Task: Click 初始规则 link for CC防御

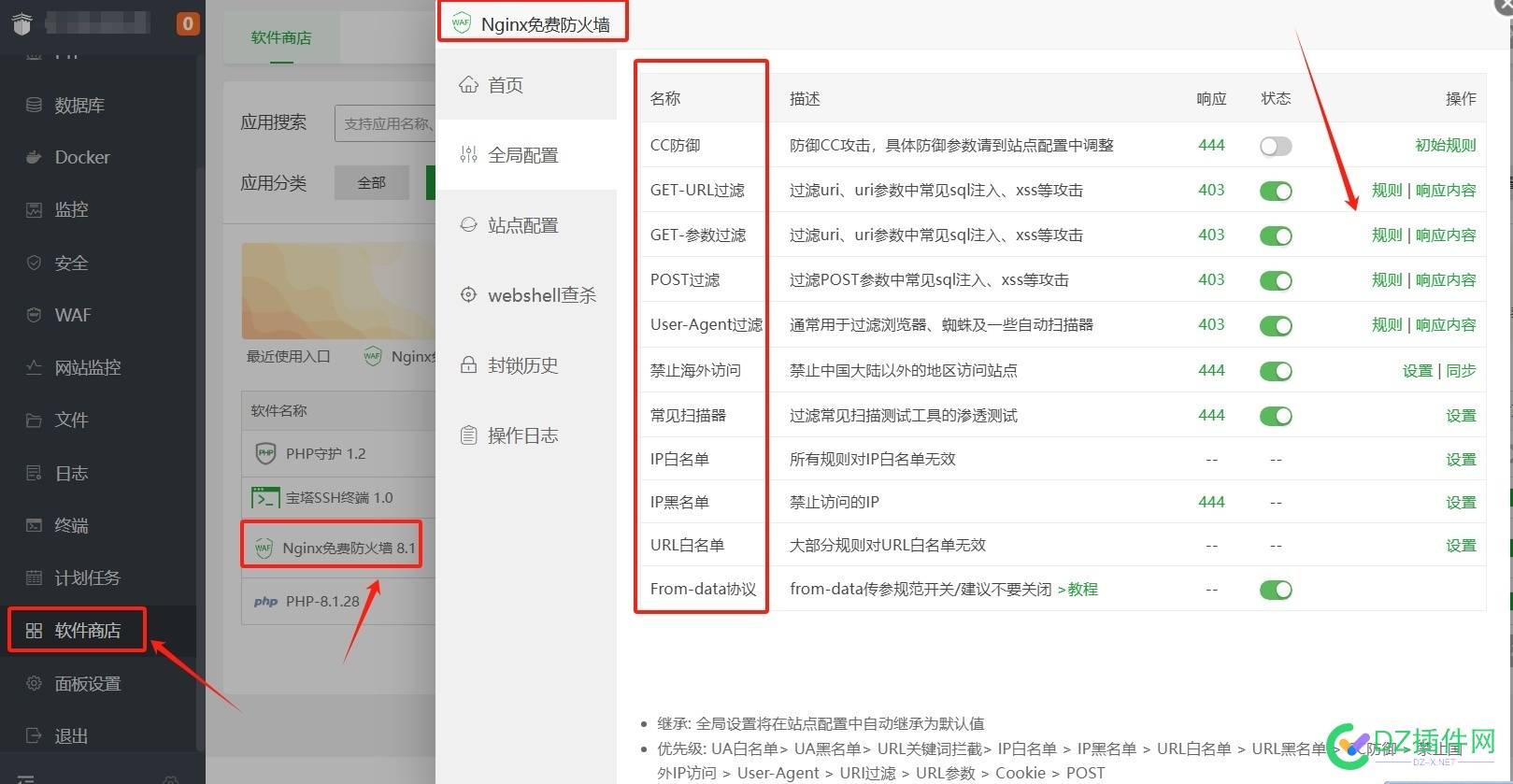Action: [1445, 145]
